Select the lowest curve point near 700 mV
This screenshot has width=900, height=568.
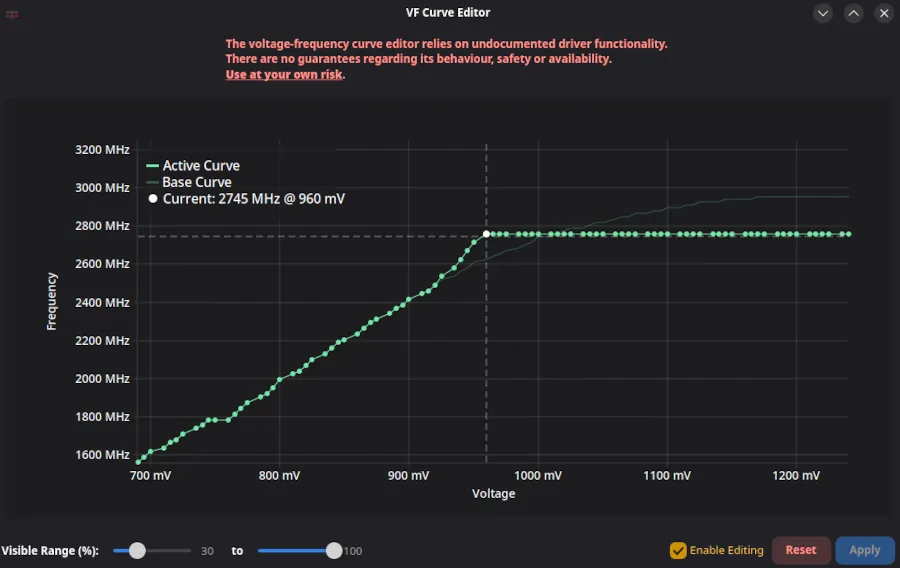139,461
